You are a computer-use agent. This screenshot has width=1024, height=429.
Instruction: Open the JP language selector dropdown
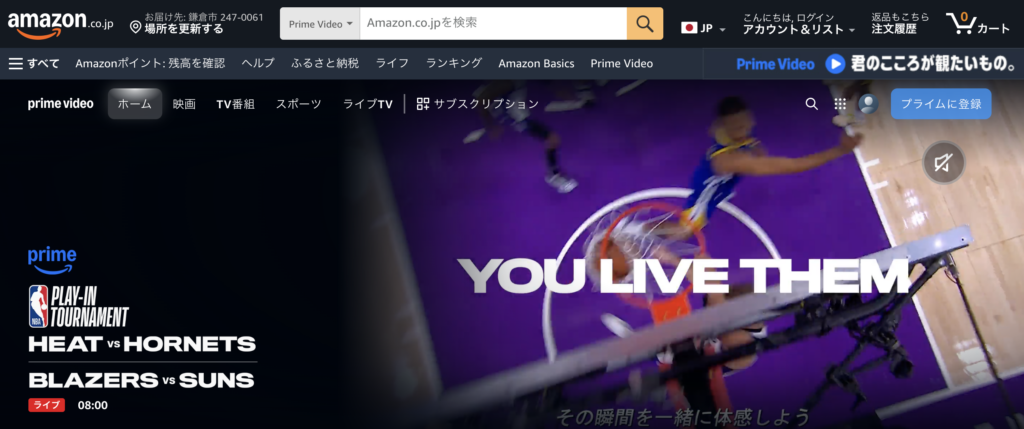(703, 27)
